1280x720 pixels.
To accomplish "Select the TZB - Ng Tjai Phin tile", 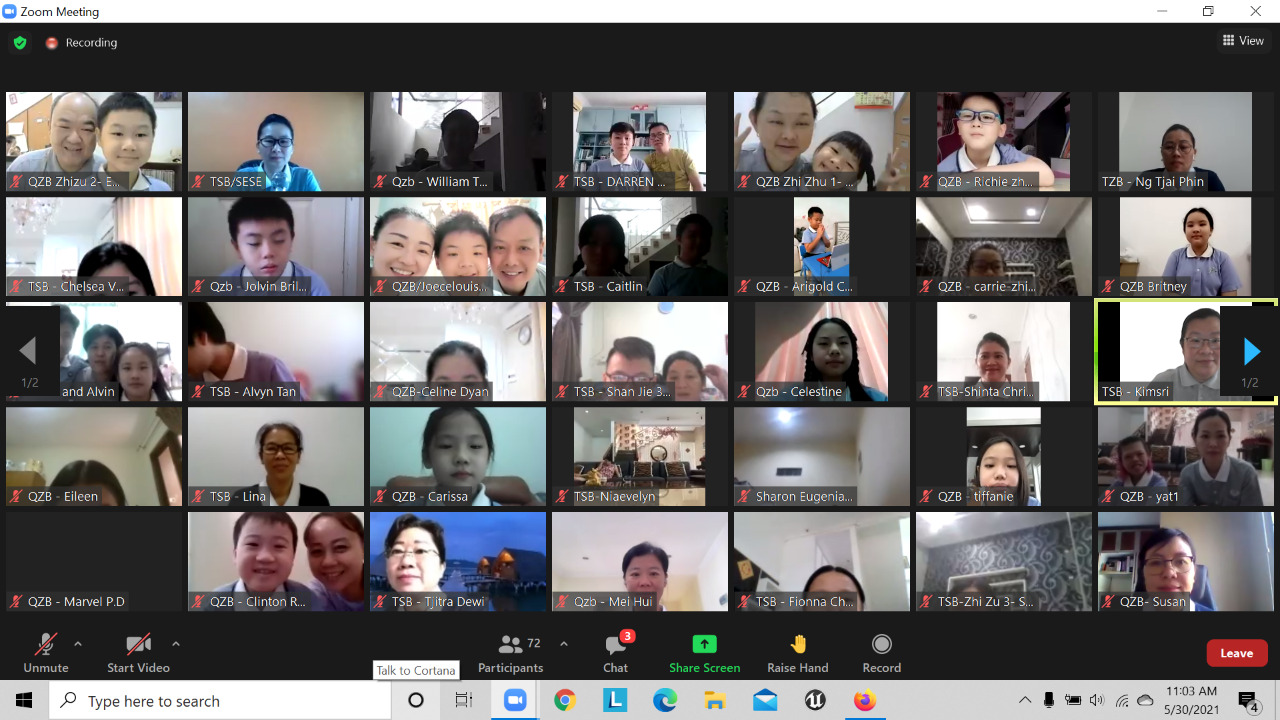I will click(x=1186, y=142).
